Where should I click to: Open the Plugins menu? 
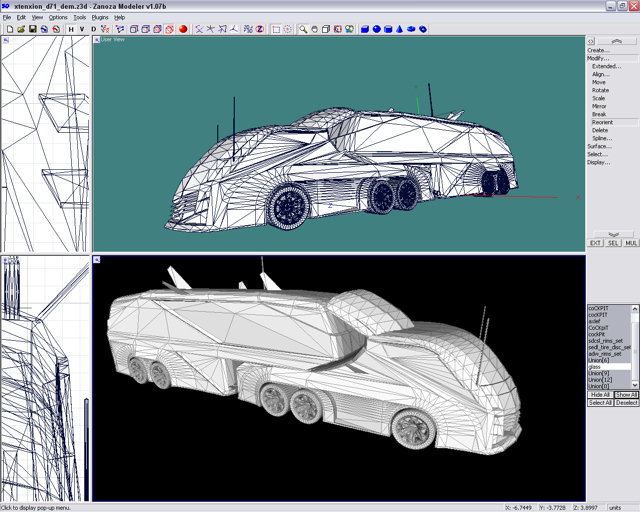click(x=100, y=17)
